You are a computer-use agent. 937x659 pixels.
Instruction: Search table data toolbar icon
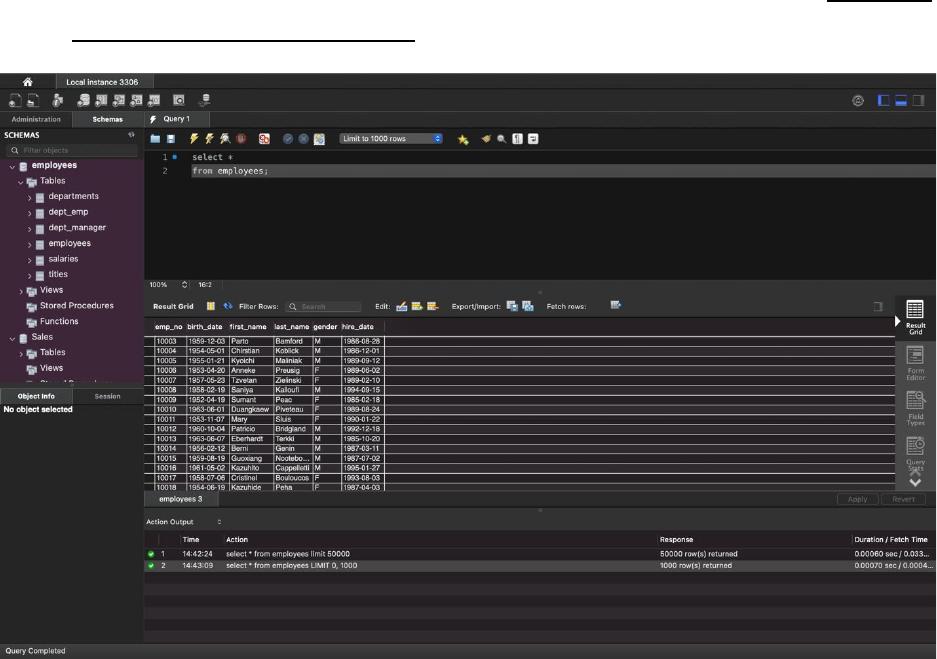pyautogui.click(x=179, y=100)
